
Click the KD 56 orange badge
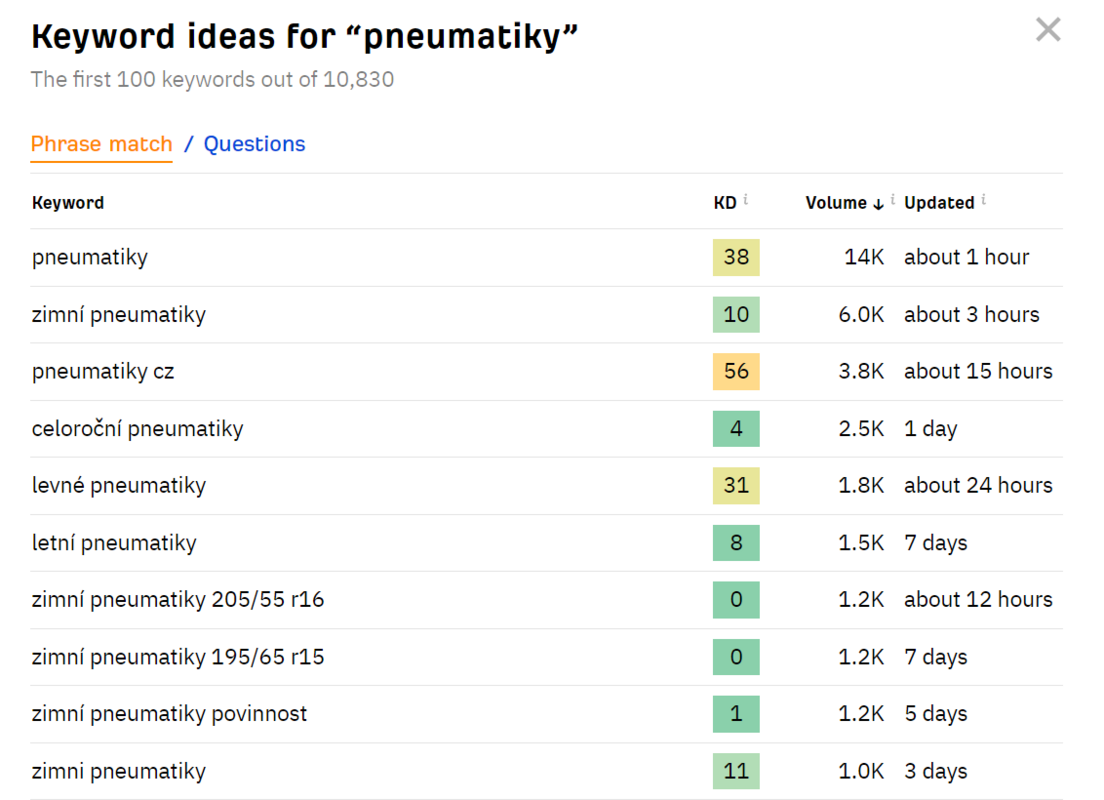click(736, 371)
